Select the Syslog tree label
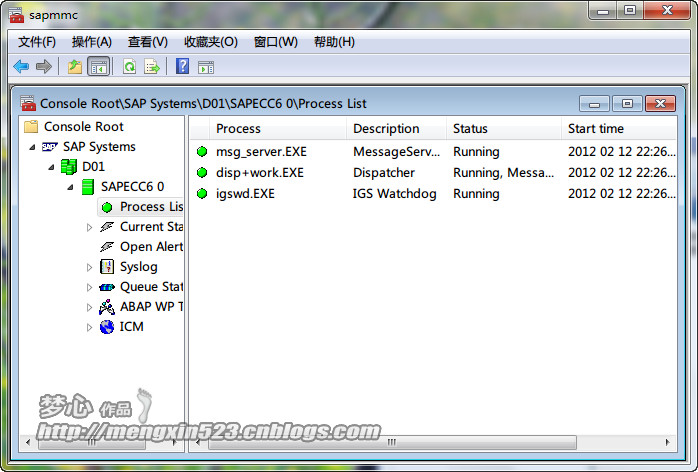The image size is (698, 472). coord(139,267)
